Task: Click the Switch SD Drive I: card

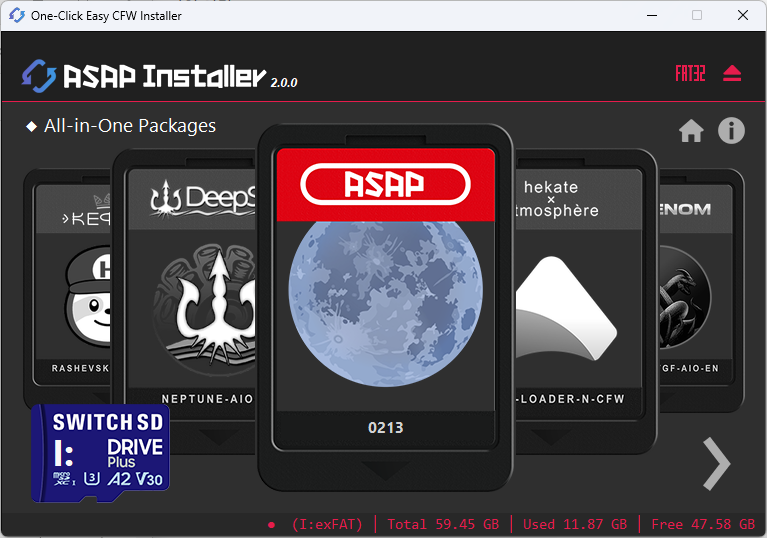Action: 100,453
